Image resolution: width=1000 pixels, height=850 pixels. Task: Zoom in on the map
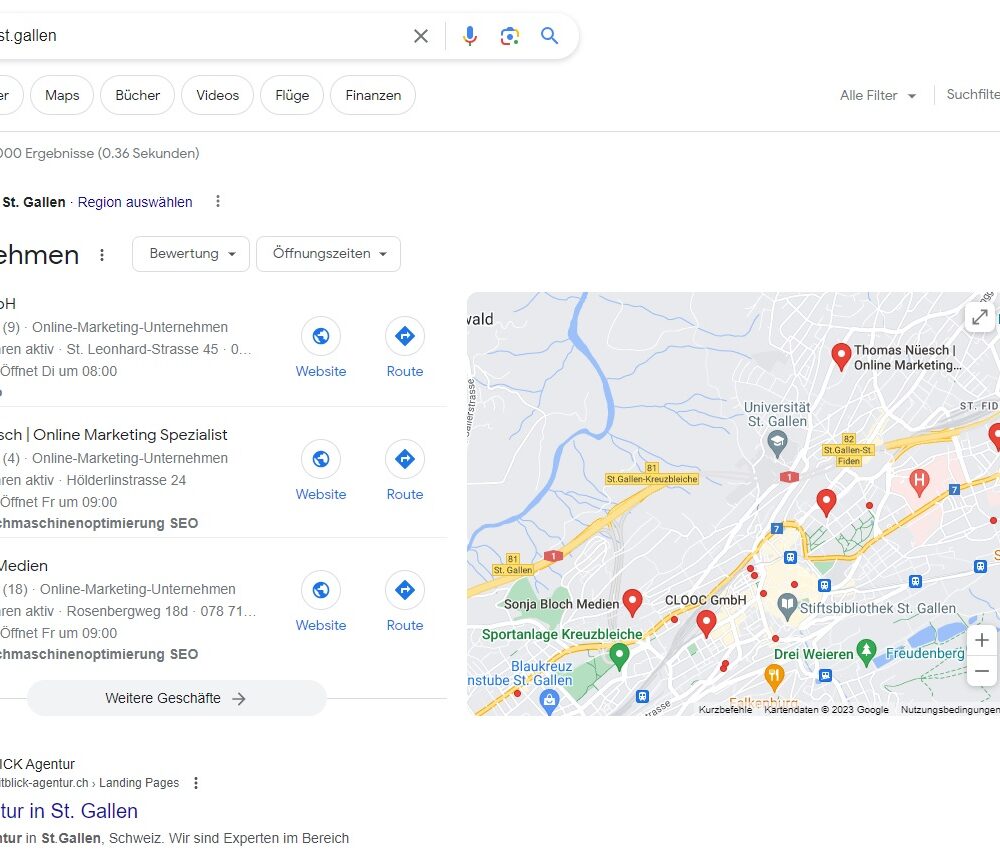pos(982,640)
